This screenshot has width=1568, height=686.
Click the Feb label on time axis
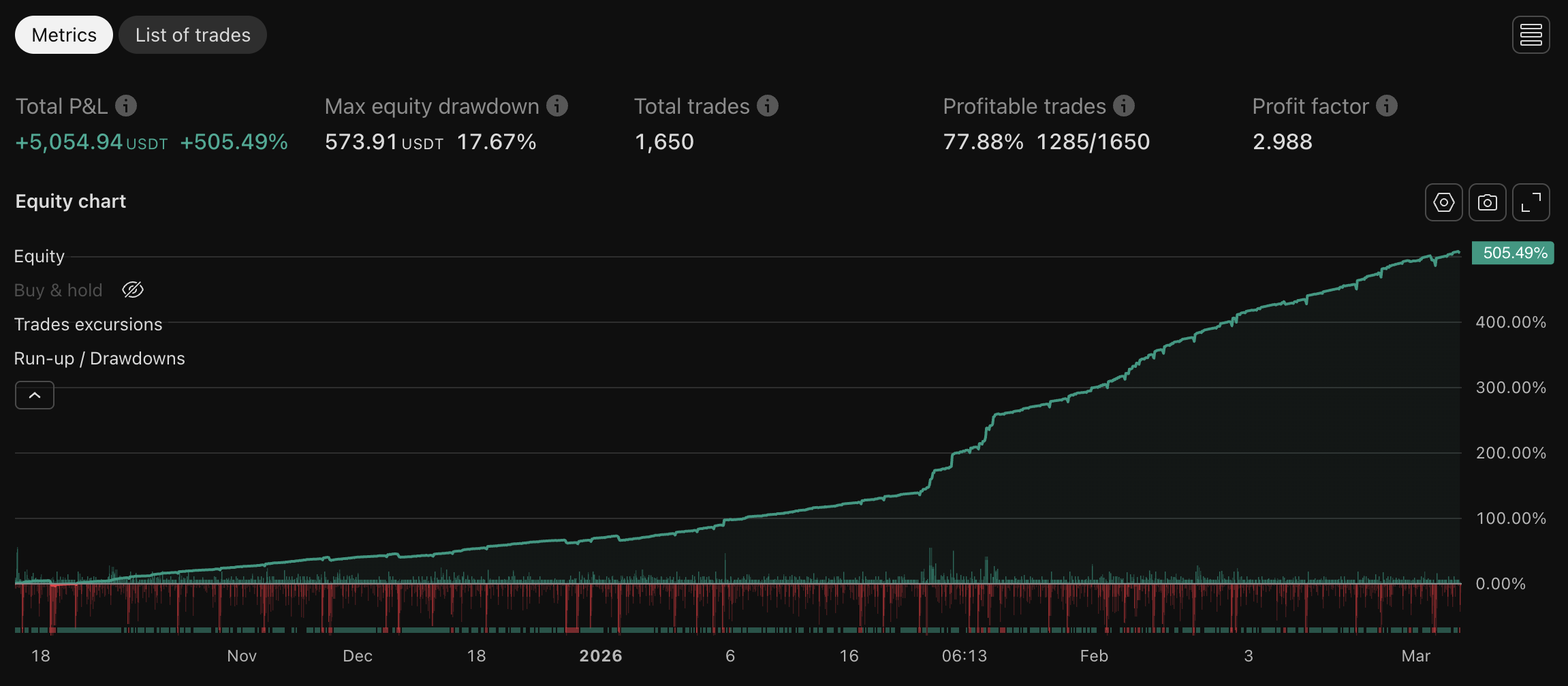point(1094,656)
